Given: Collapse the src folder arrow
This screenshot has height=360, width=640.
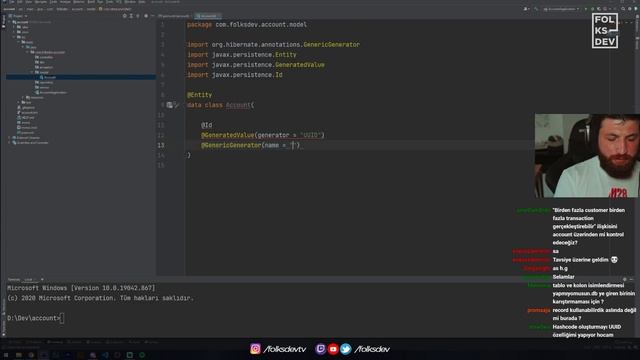Looking at the screenshot, I should coord(14,37).
